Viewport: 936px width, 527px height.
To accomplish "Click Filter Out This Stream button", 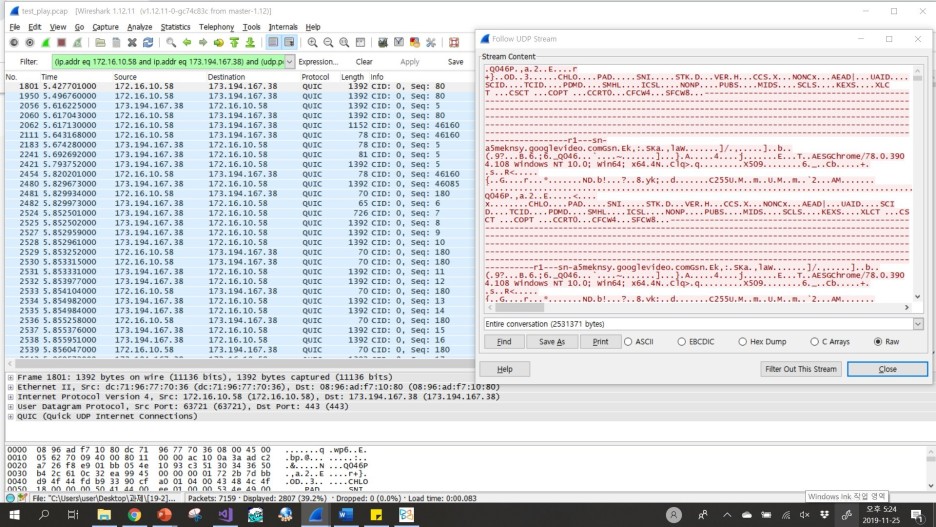I will click(800, 369).
